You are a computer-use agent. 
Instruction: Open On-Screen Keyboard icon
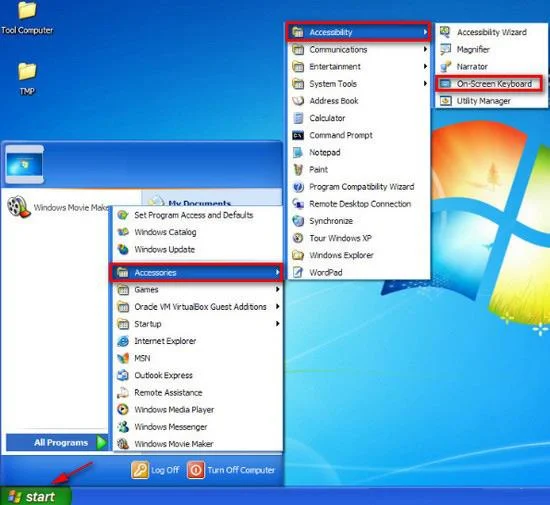pyautogui.click(x=445, y=83)
